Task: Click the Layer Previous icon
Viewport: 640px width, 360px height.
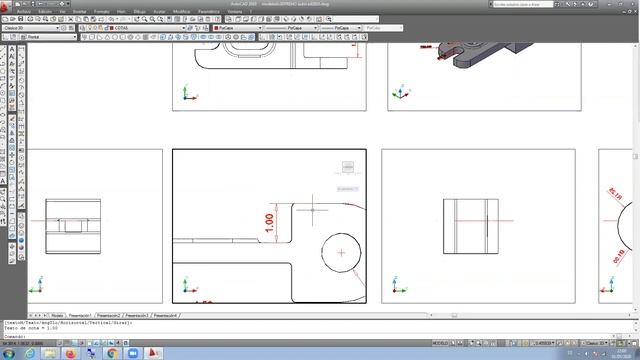Action: (x=198, y=28)
